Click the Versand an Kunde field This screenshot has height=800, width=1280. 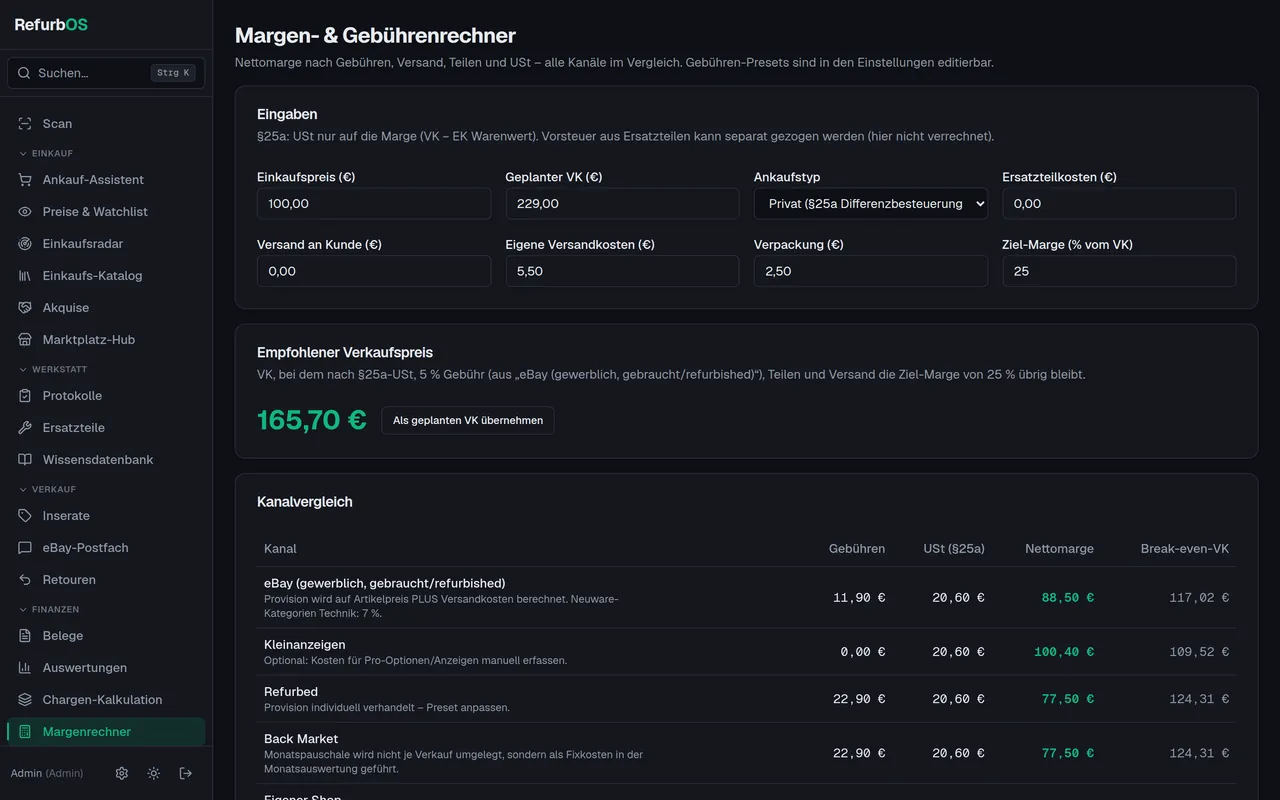pos(374,271)
